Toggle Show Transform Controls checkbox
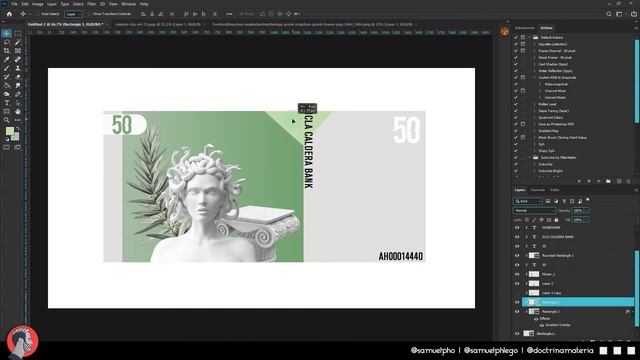The image size is (640, 360). 90,14
